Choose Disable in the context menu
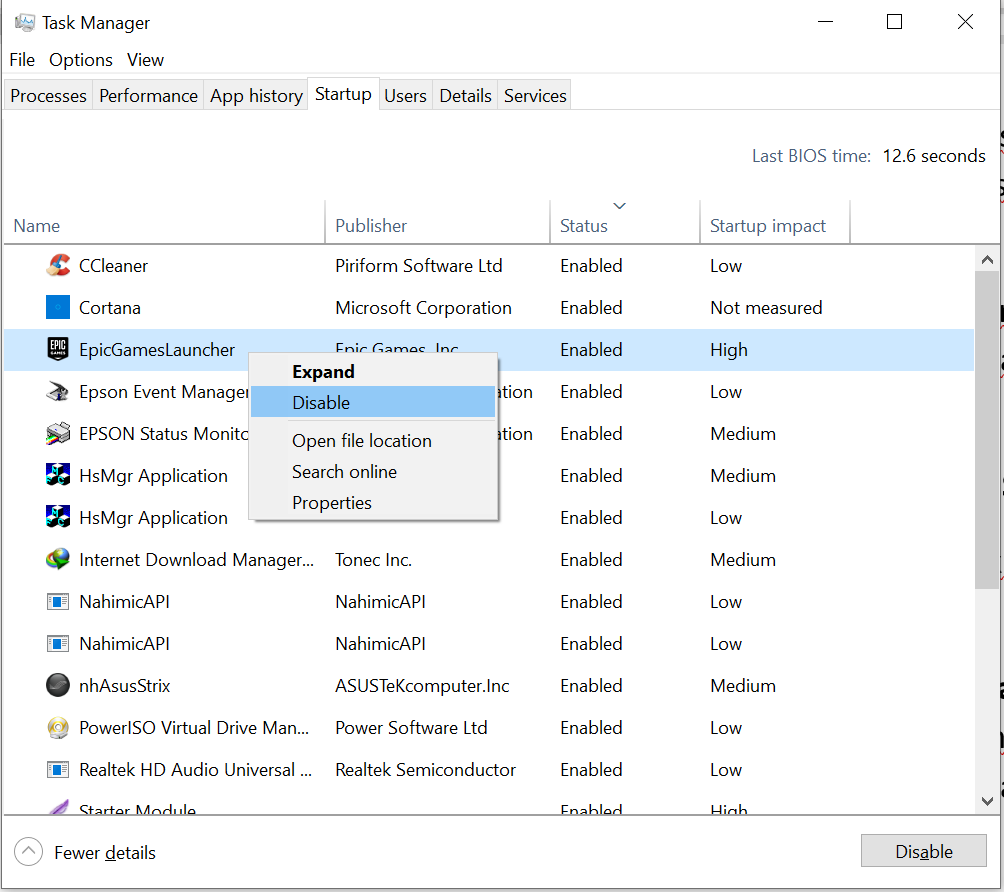Screen dimensions: 1004x892 click(x=373, y=402)
